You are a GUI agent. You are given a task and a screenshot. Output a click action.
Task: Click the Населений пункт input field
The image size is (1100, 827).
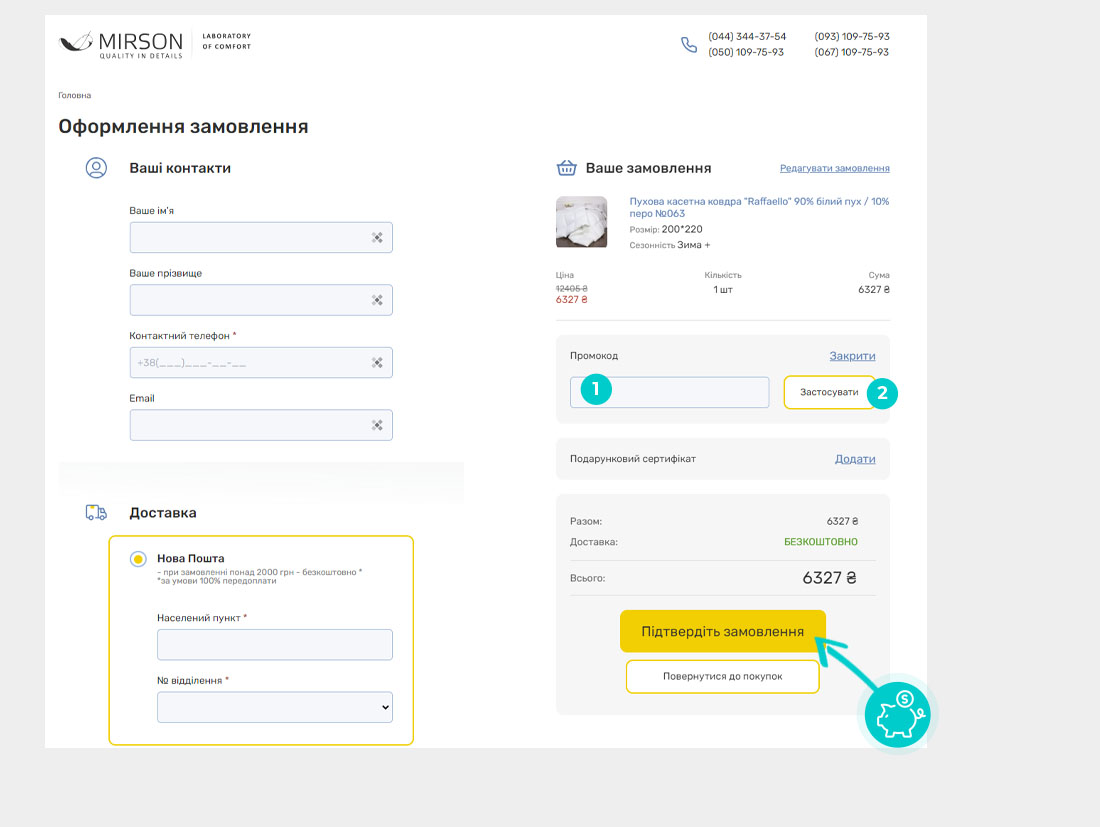pyautogui.click(x=274, y=645)
